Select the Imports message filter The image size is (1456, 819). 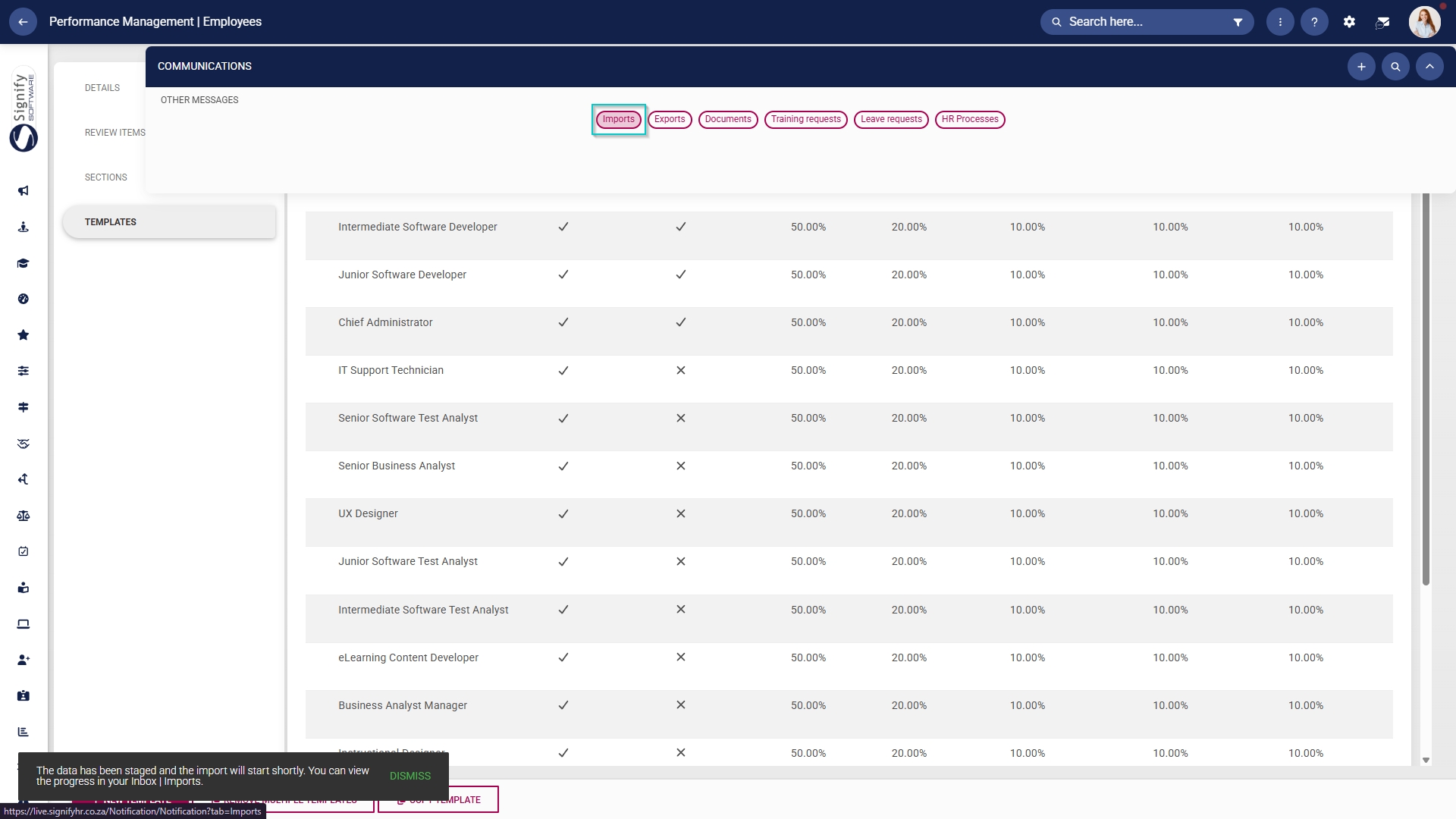click(618, 119)
